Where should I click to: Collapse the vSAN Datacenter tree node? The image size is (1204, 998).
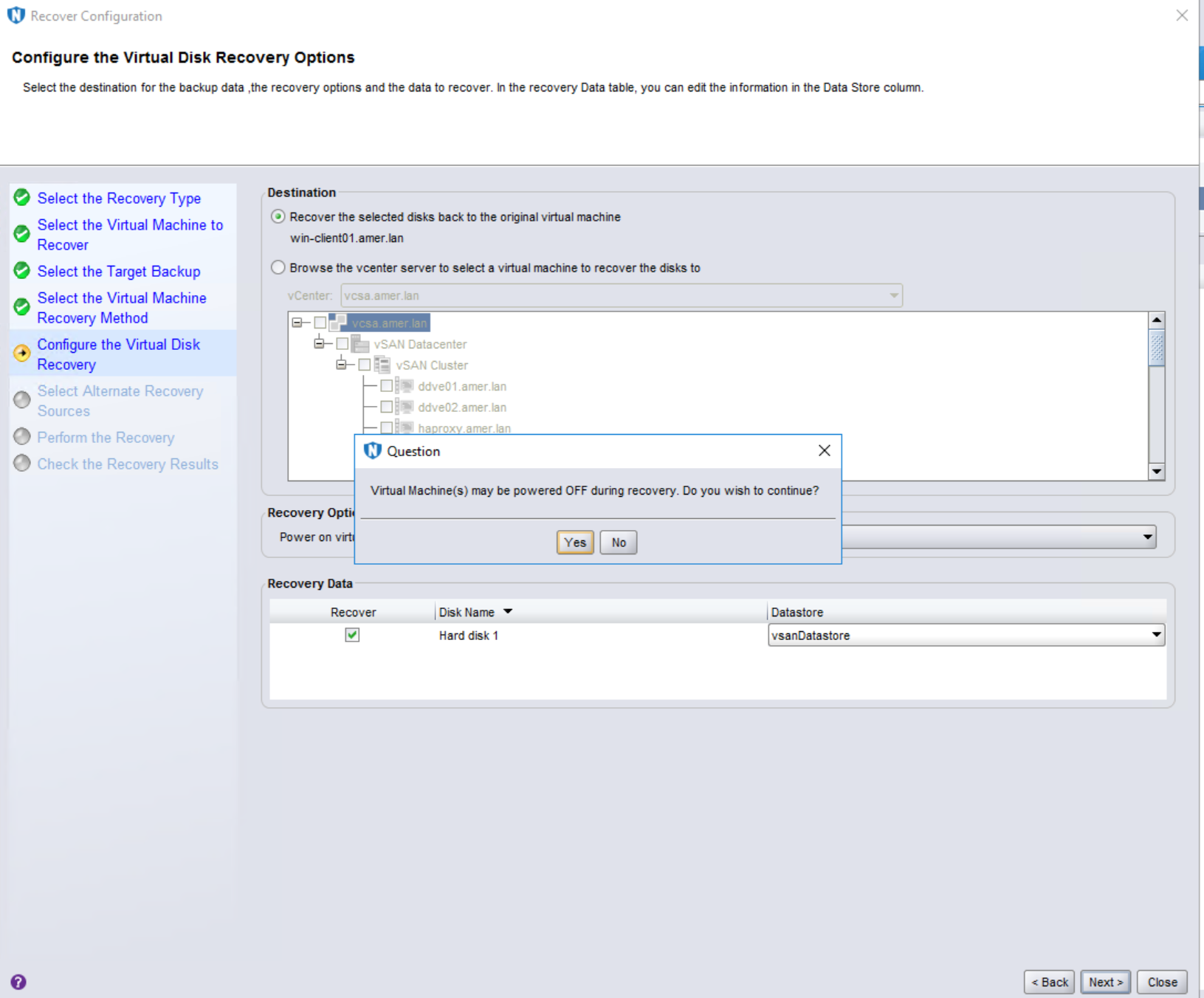pyautogui.click(x=319, y=343)
